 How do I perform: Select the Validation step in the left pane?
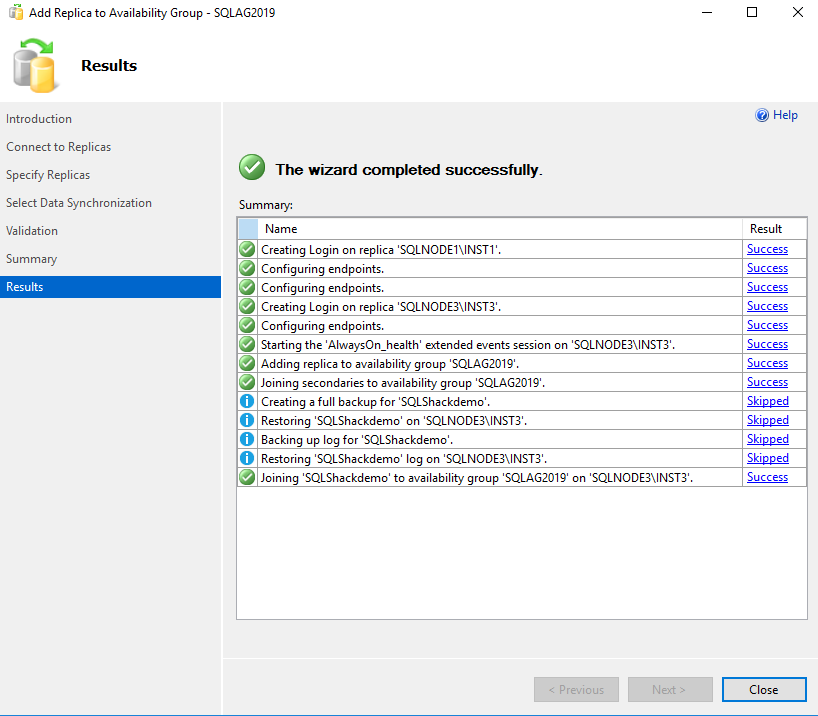pos(32,231)
